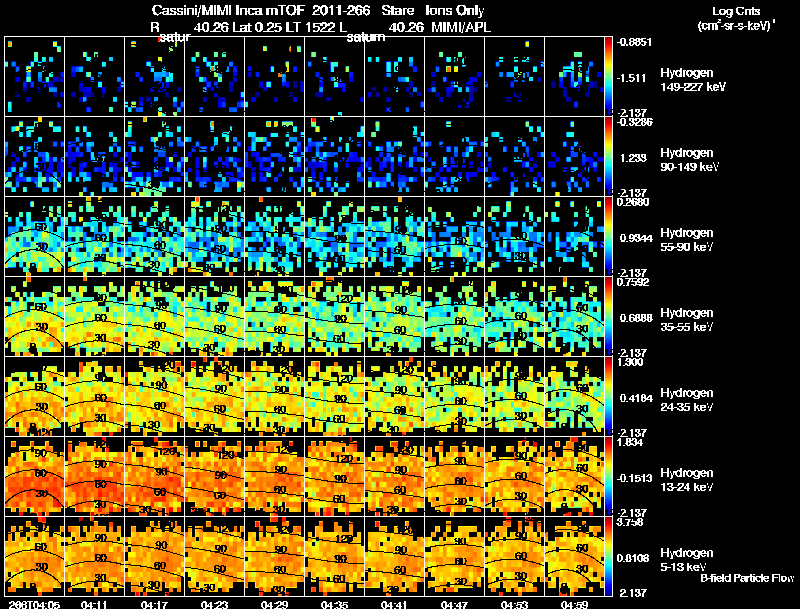
Task: Click the Hydrogen 13-24 keV panel at 04:11
Action: click(94, 476)
